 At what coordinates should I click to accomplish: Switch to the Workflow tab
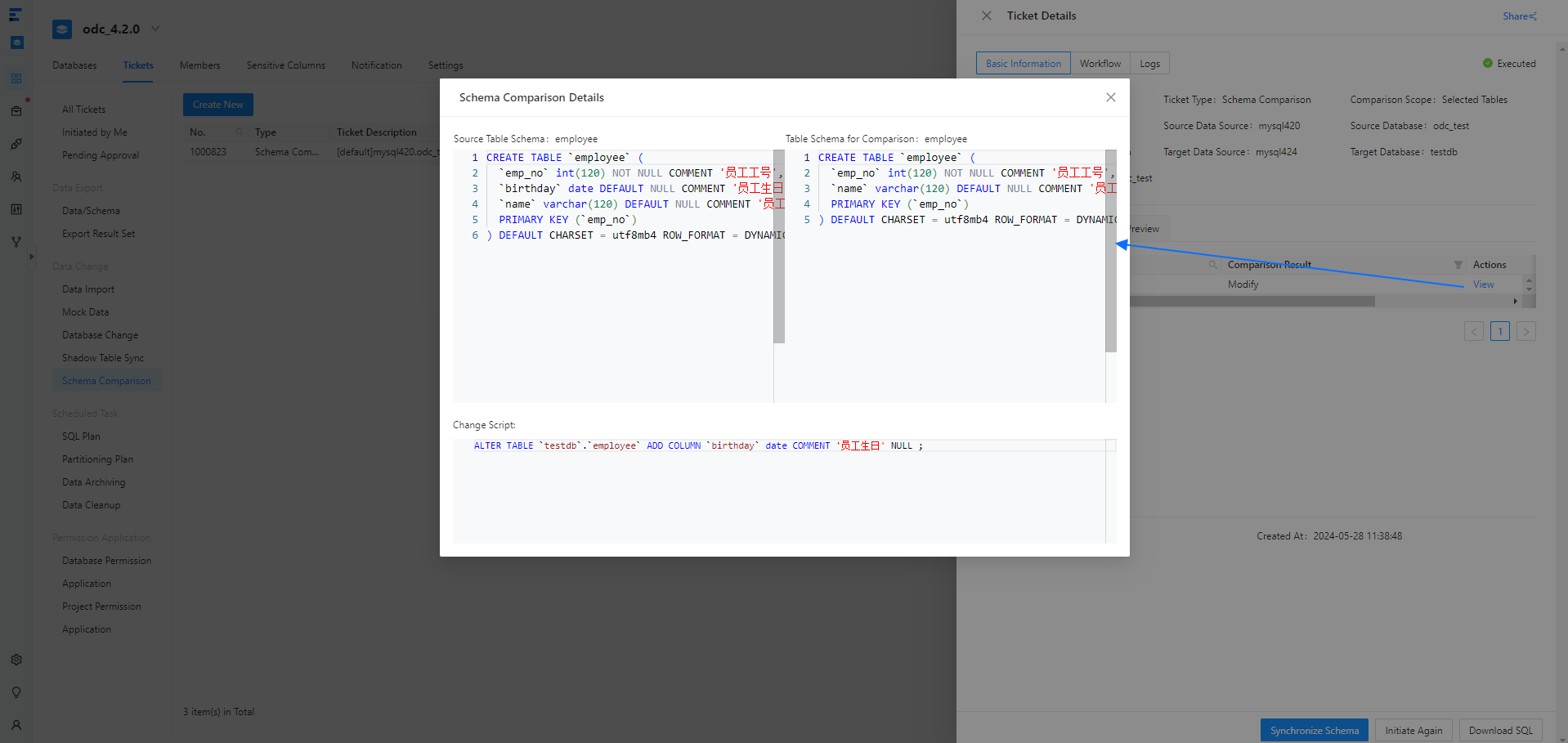coord(1100,64)
